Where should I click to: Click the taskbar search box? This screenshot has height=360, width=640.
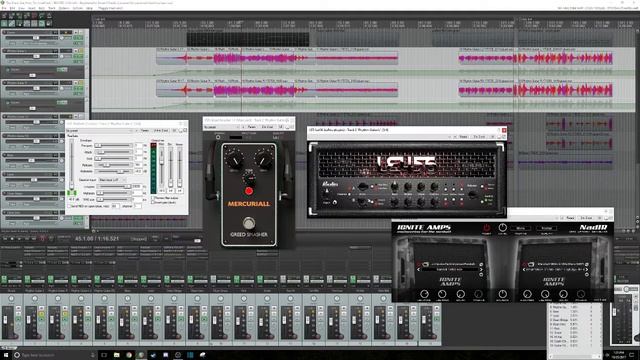pyautogui.click(x=55, y=355)
